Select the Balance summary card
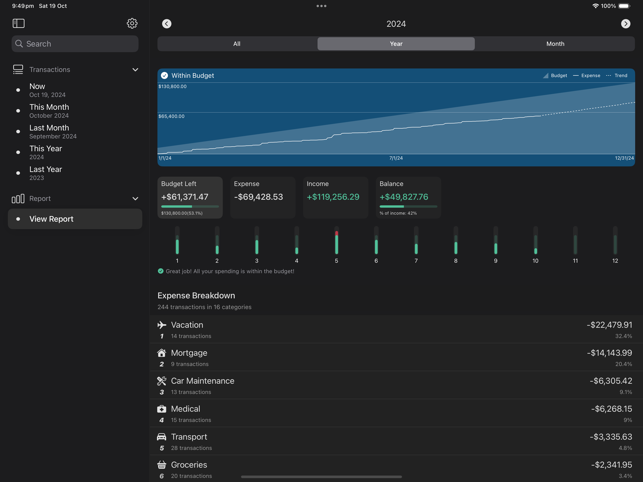This screenshot has width=643, height=482. (x=408, y=197)
